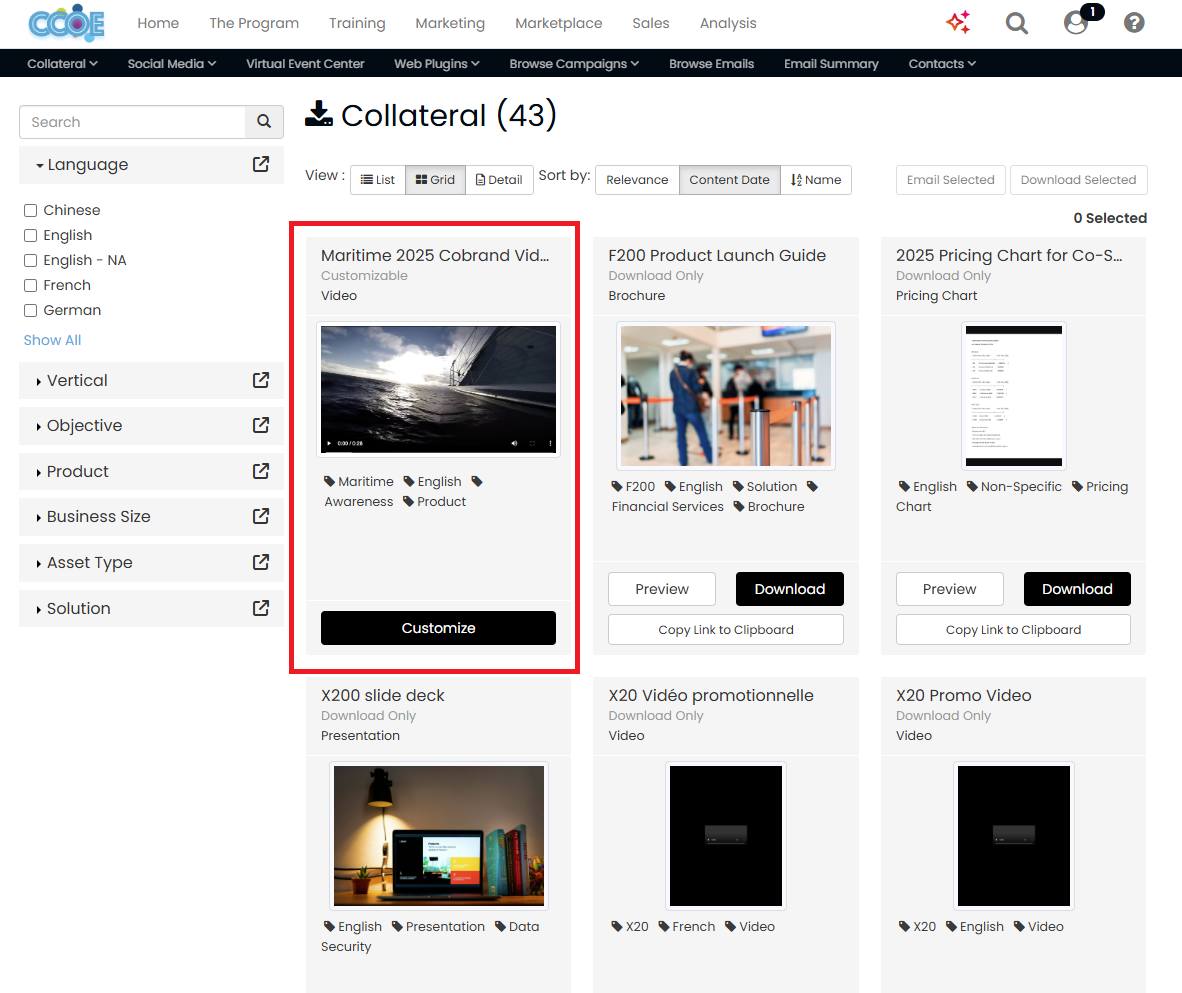Expand the Business Size filter section
This screenshot has height=993, width=1182.
(93, 516)
